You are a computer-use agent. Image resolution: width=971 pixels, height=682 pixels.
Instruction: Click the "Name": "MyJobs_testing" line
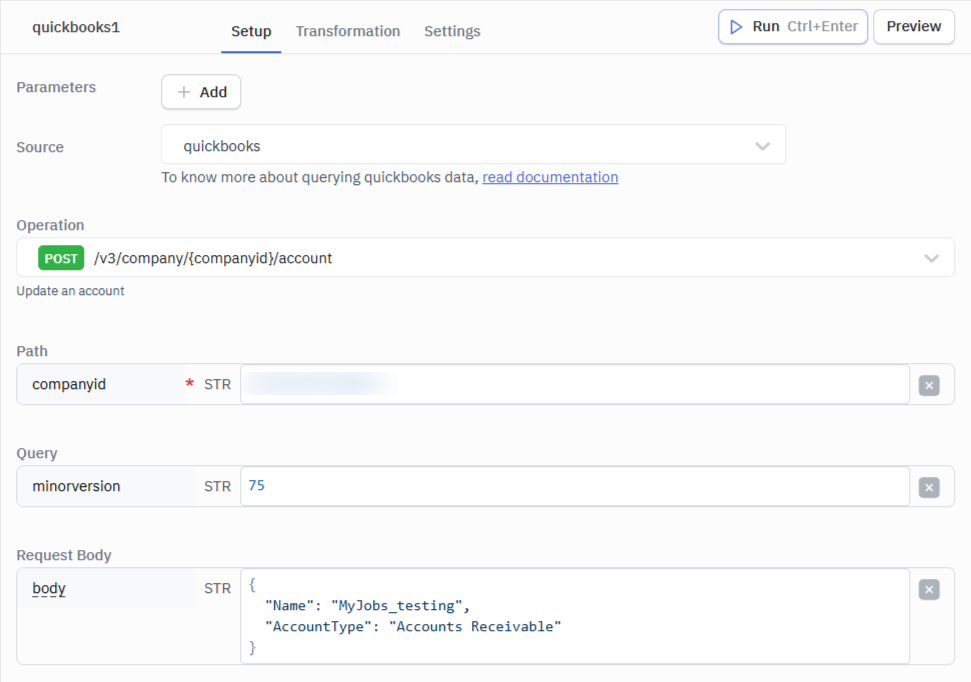coord(367,606)
